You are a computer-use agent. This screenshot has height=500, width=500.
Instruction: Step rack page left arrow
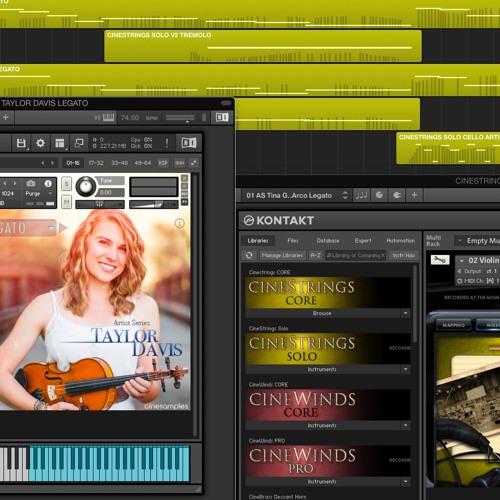pos(43,163)
